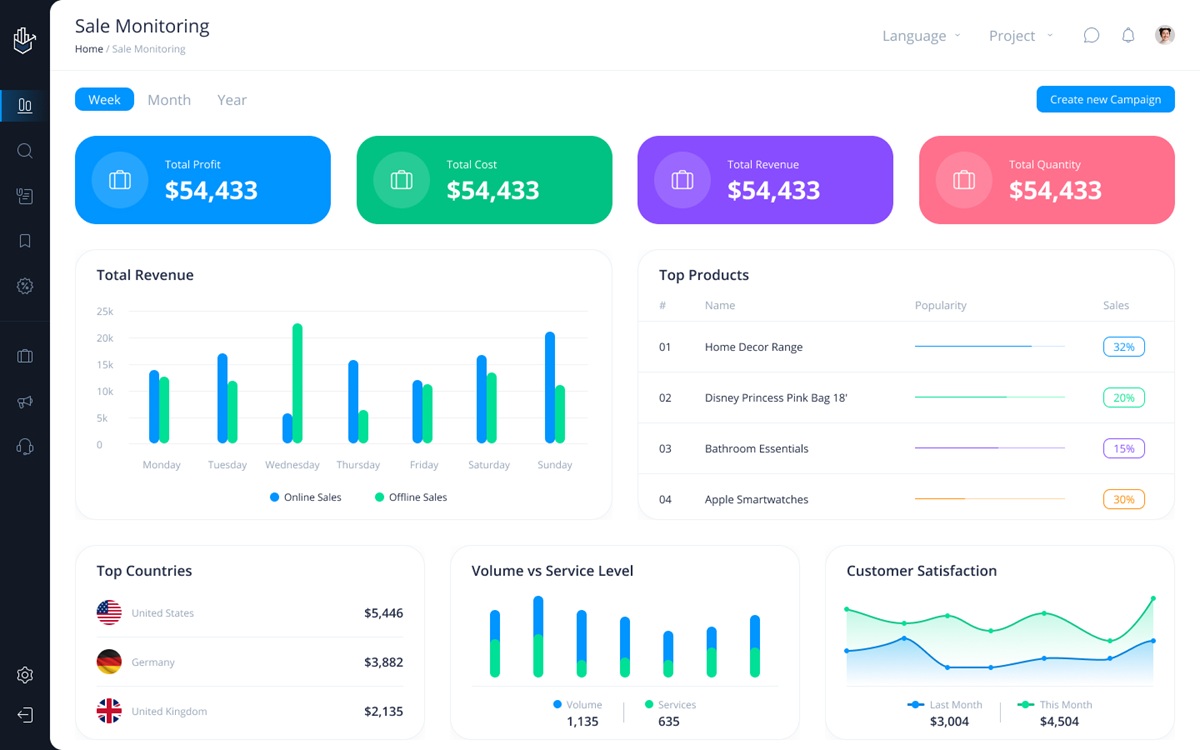Select the discount percent badge sidebar icon

coord(25,286)
